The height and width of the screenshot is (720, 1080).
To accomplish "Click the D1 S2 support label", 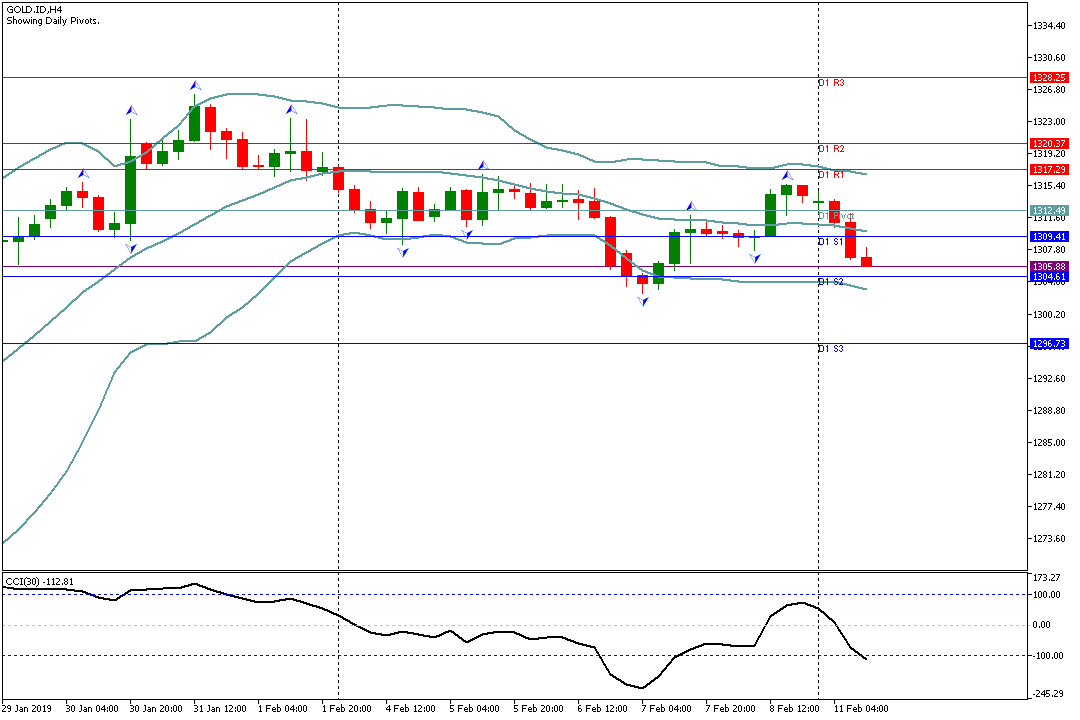I will click(x=831, y=282).
